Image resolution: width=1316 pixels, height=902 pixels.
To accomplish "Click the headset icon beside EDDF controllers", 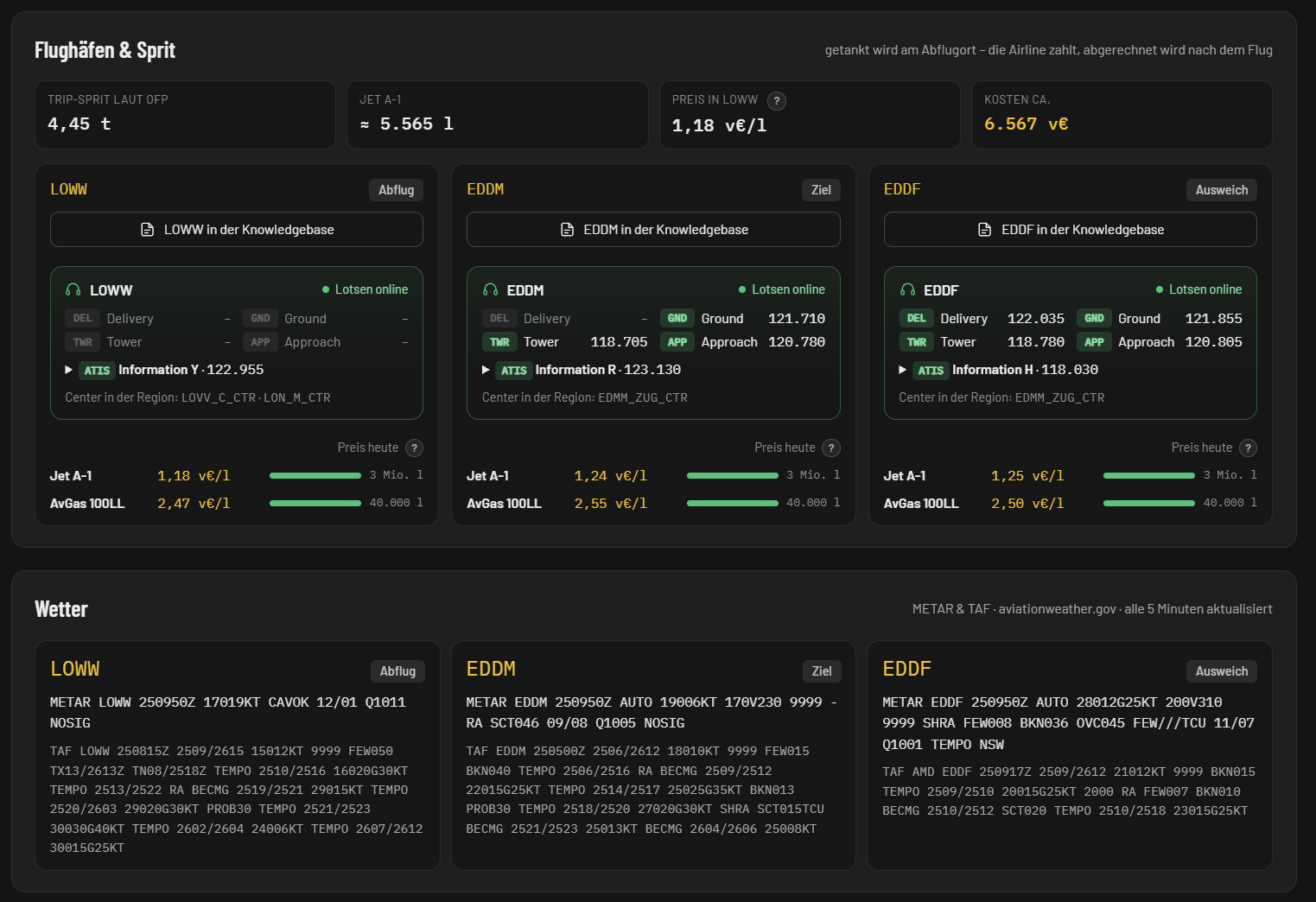I will pos(907,290).
